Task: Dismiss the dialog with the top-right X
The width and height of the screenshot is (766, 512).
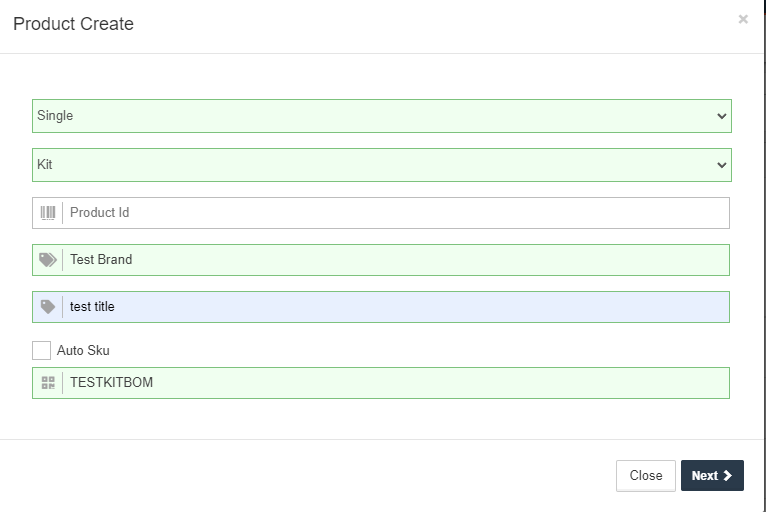Action: (x=743, y=19)
